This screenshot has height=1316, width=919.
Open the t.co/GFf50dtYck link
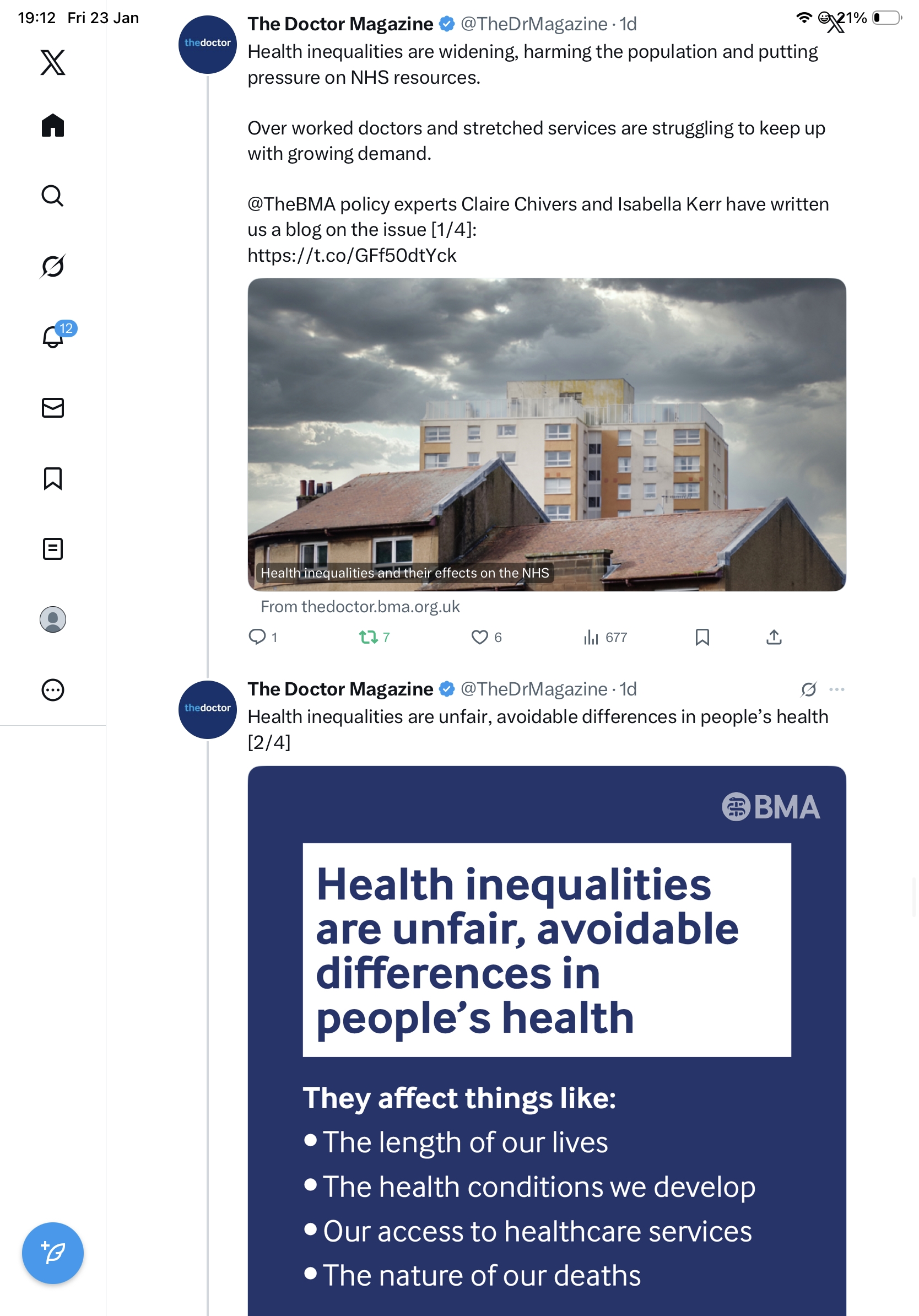(x=352, y=255)
